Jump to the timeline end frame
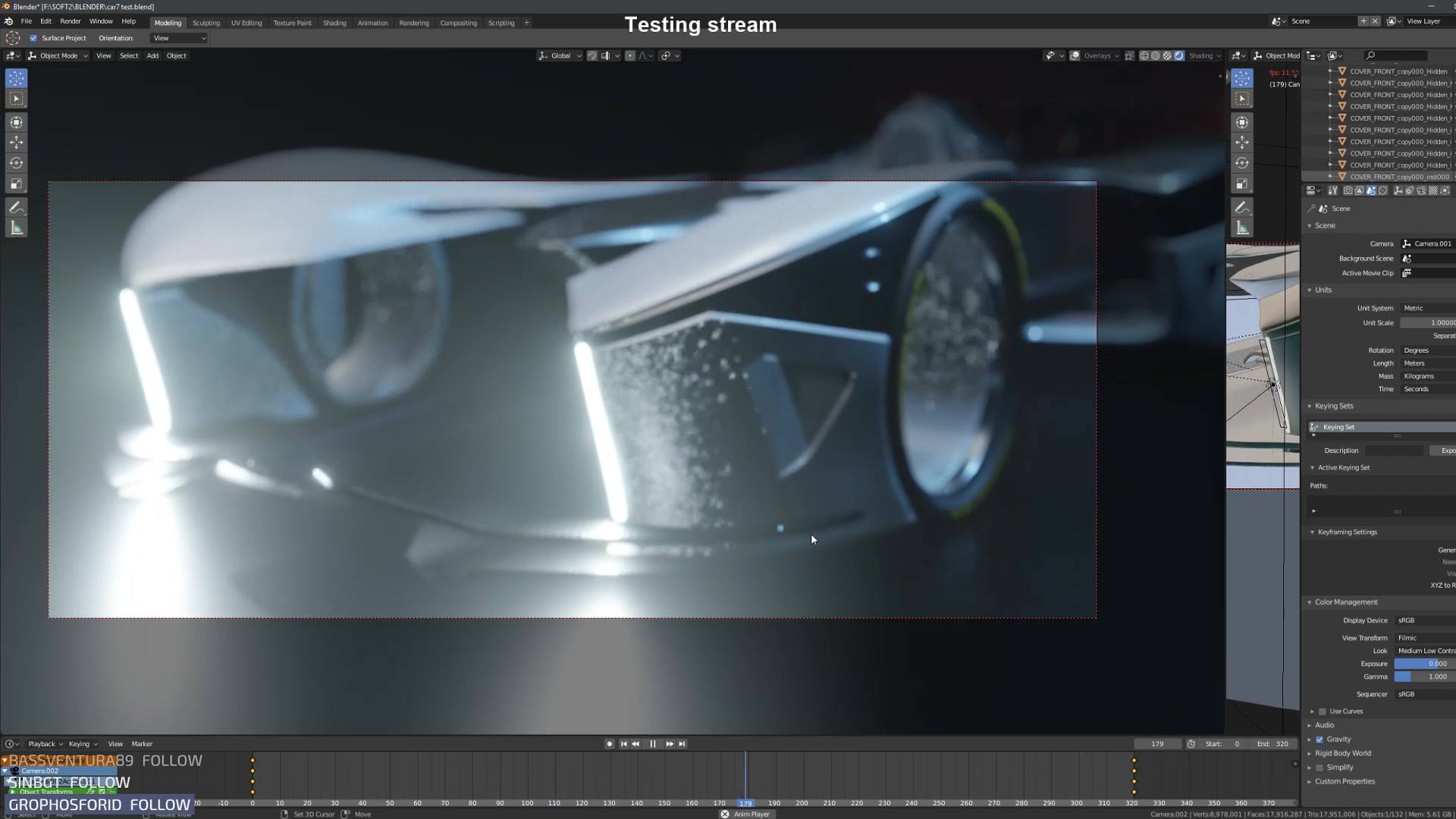Screen dimensions: 1456x819 tap(682, 744)
